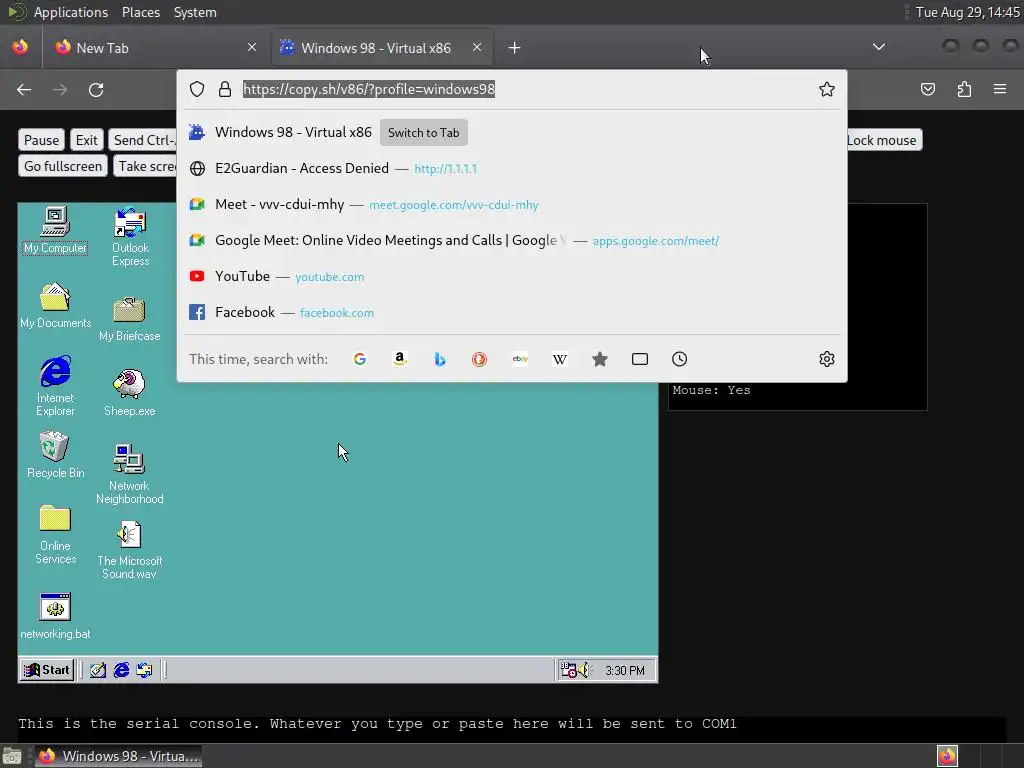Switch to Windows 98 - Virtual x86 tab
Image resolution: width=1024 pixels, height=768 pixels.
tap(383, 48)
